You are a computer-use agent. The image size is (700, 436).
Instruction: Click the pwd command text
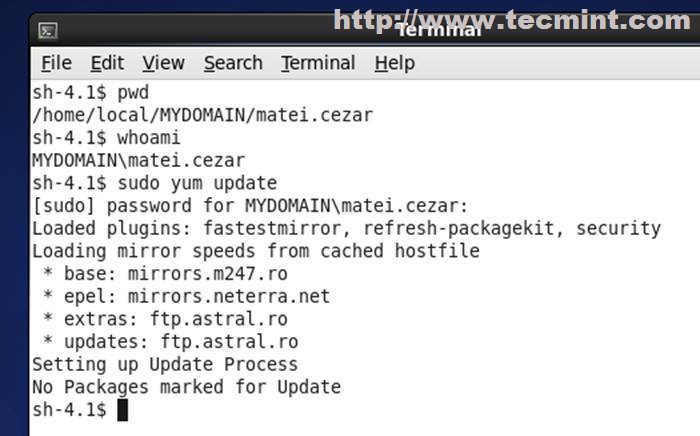tap(133, 93)
